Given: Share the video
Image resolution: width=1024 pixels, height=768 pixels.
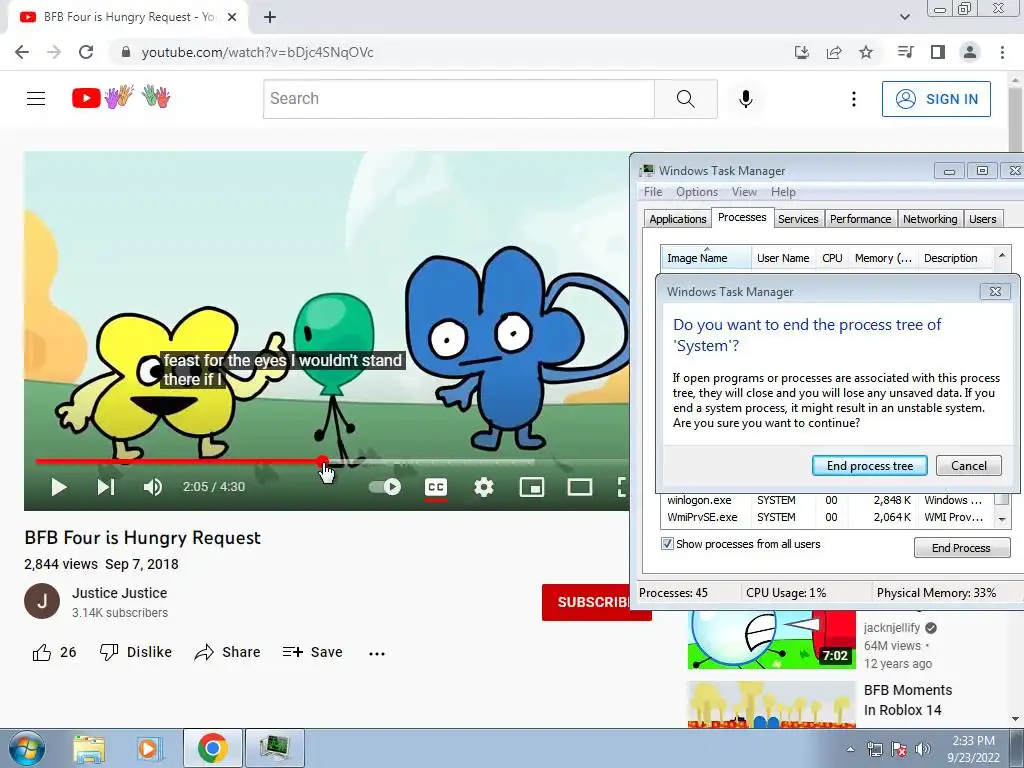Looking at the screenshot, I should point(227,652).
